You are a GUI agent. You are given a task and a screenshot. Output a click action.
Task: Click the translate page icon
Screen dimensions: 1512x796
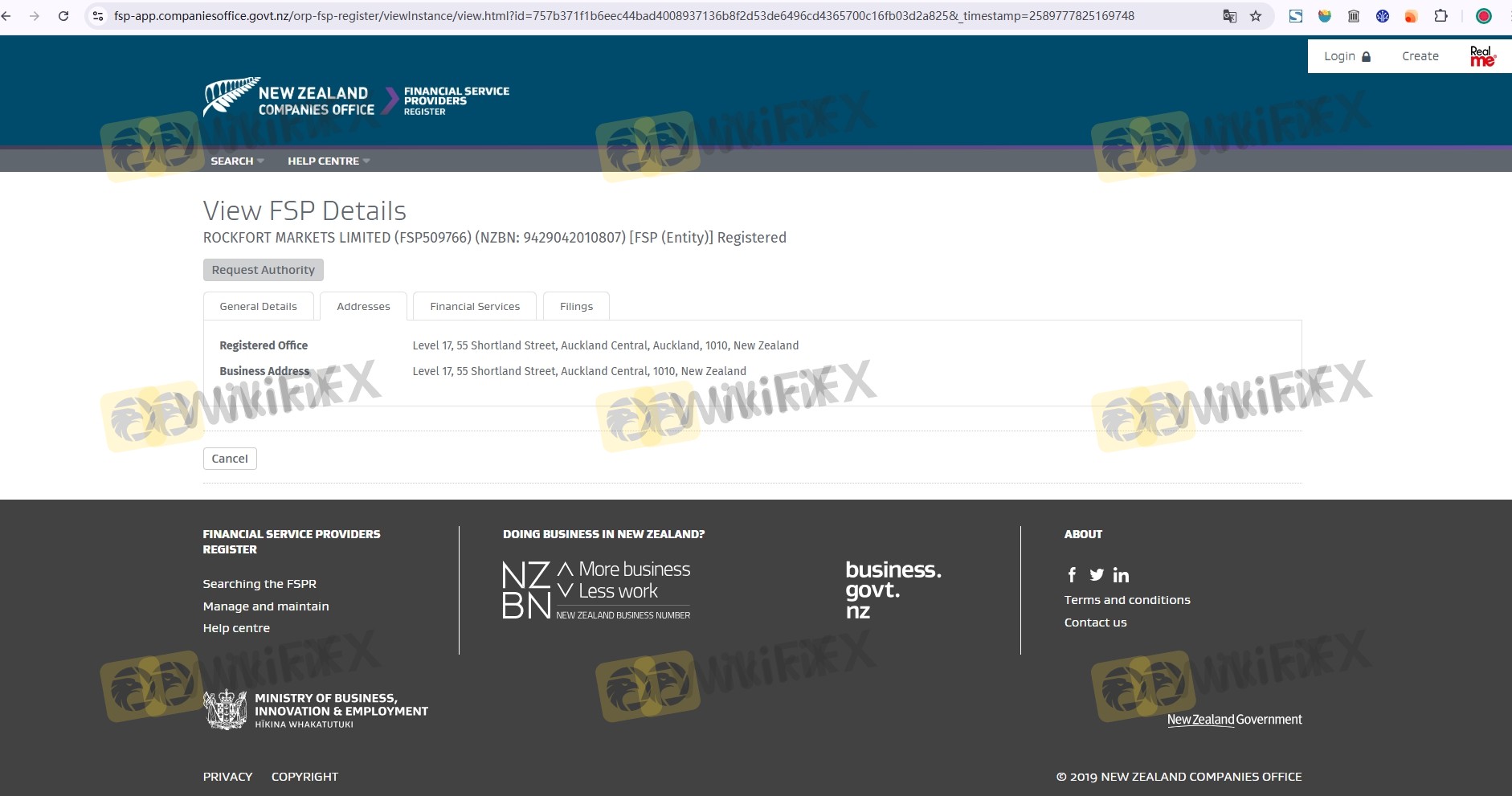point(1229,16)
